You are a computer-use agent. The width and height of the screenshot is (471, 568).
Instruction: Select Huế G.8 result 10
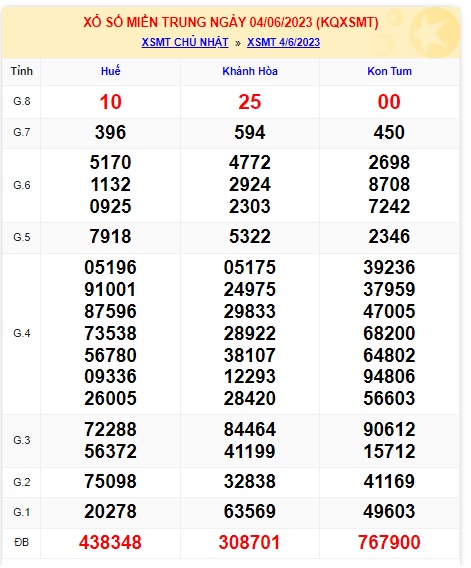(111, 102)
